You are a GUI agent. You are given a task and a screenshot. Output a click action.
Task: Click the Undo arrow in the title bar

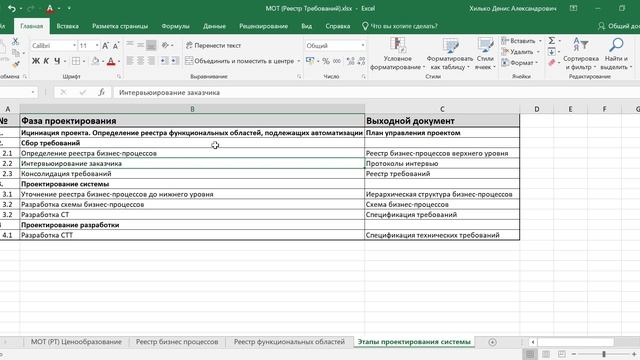[x=11, y=8]
